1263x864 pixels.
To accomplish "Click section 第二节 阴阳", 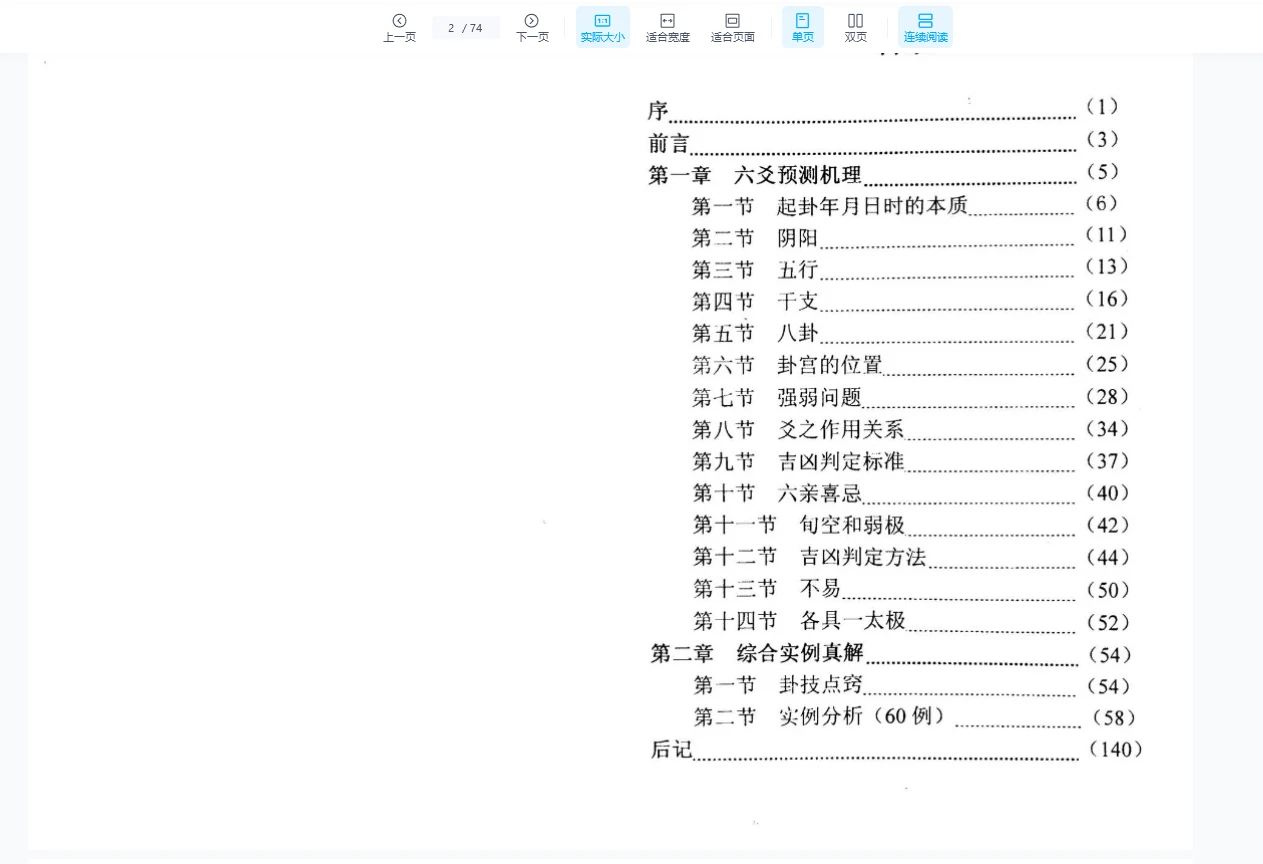I will click(755, 238).
